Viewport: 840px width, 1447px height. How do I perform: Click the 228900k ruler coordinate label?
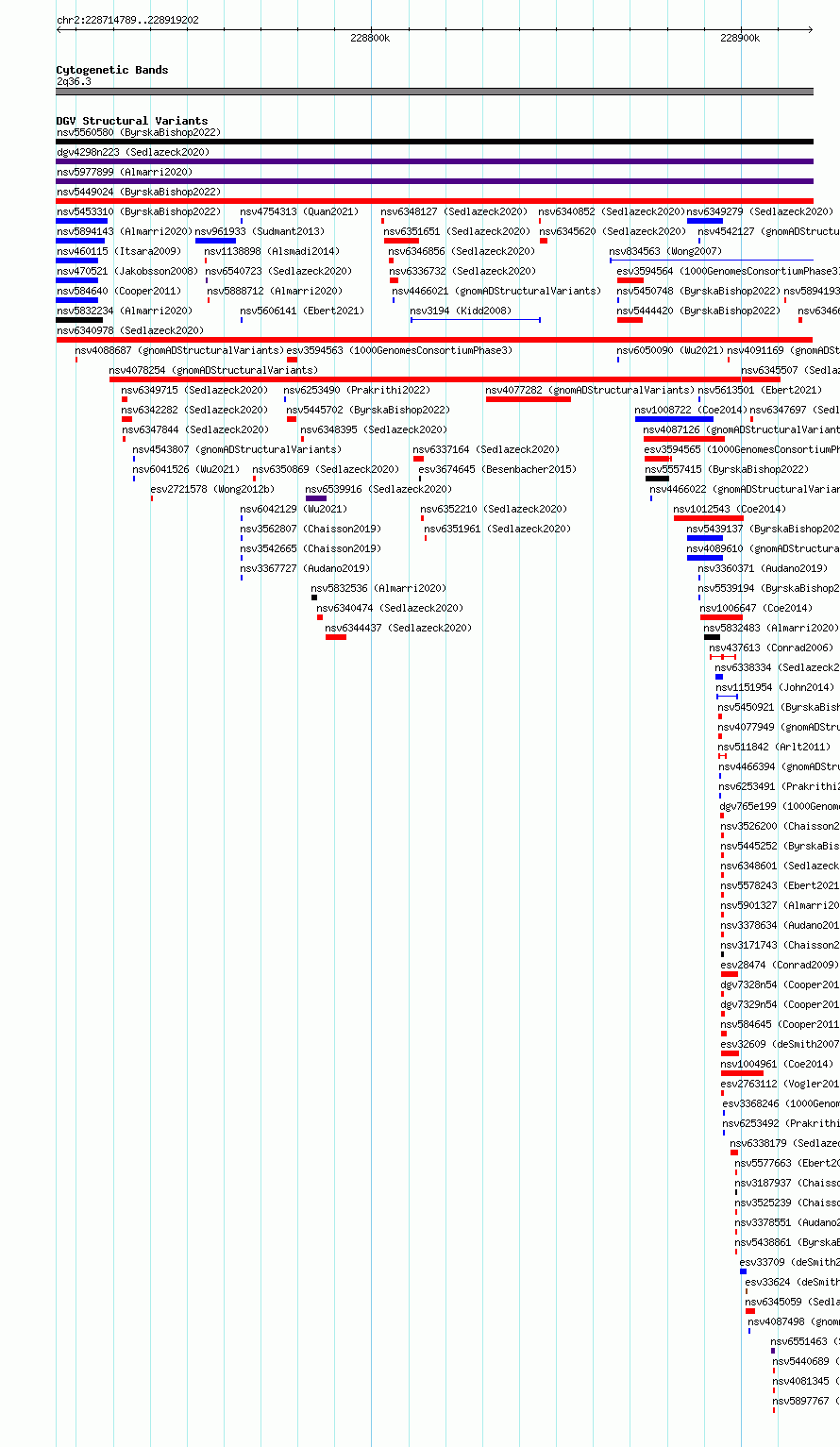coord(740,38)
